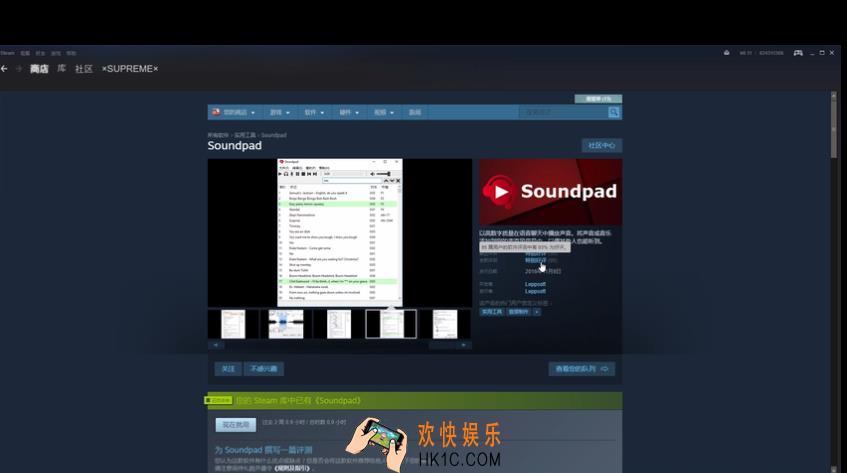Open the 社区中心 (Community Hub) button
This screenshot has height=473, width=847.
[x=602, y=146]
